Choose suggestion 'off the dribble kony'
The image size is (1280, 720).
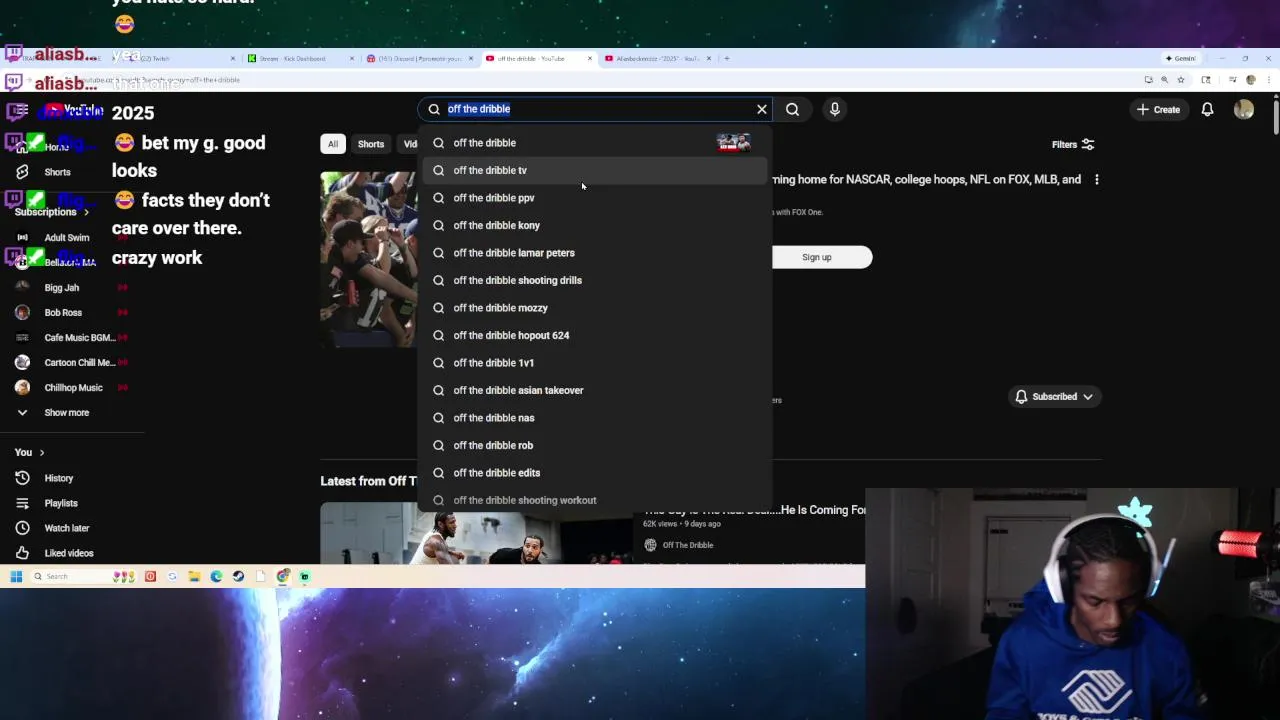click(595, 225)
